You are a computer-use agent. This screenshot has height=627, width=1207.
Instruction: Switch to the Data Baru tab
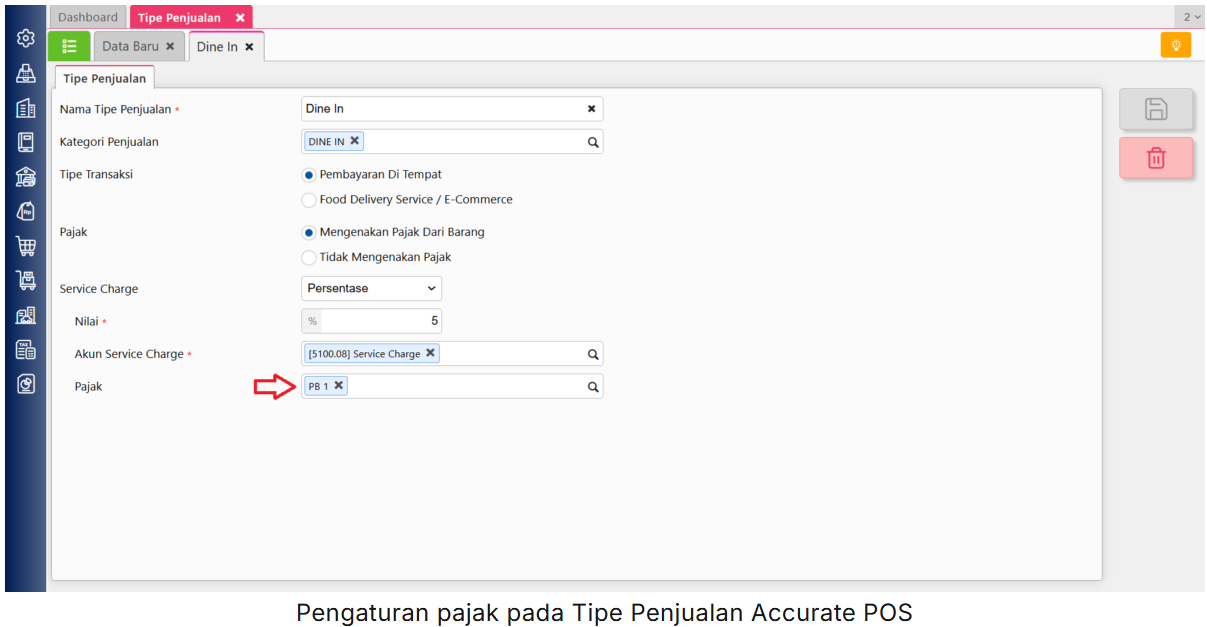click(x=130, y=46)
